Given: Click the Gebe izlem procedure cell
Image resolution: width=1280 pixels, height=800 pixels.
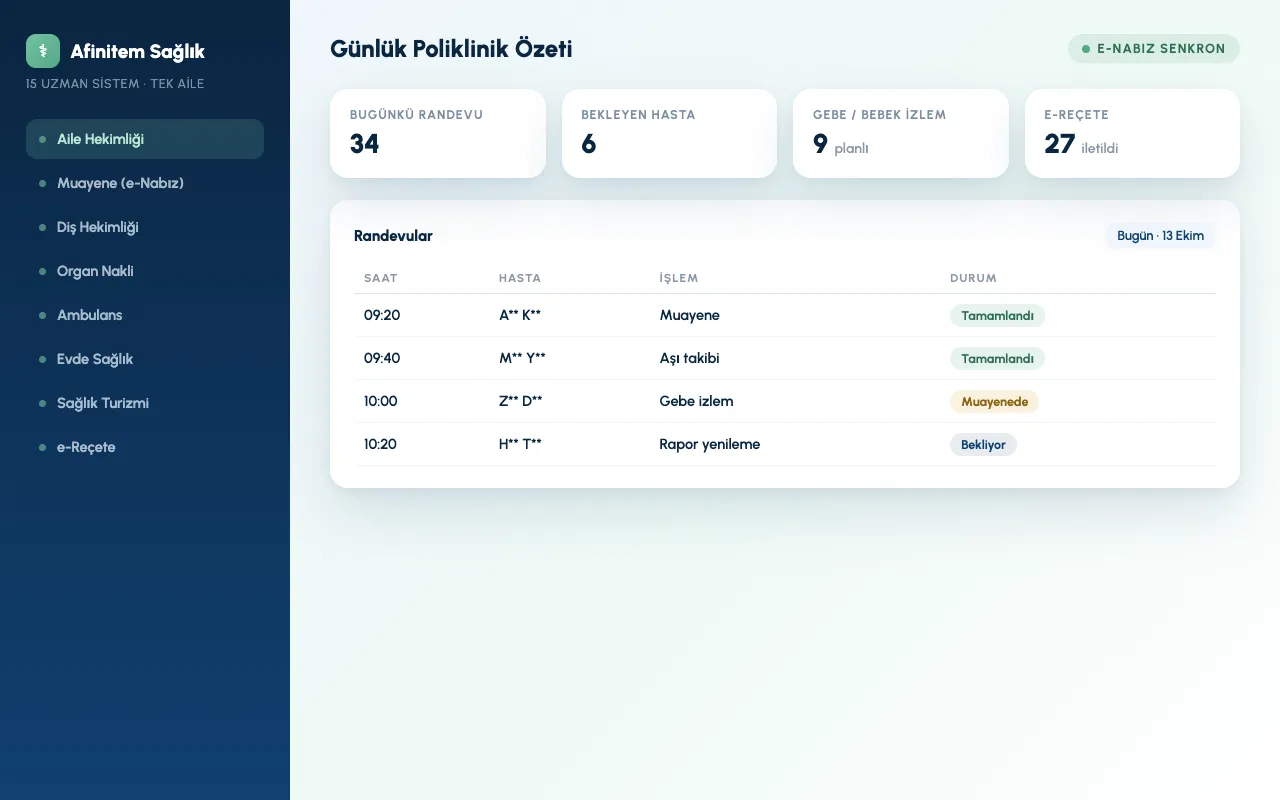Looking at the screenshot, I should pos(697,401).
